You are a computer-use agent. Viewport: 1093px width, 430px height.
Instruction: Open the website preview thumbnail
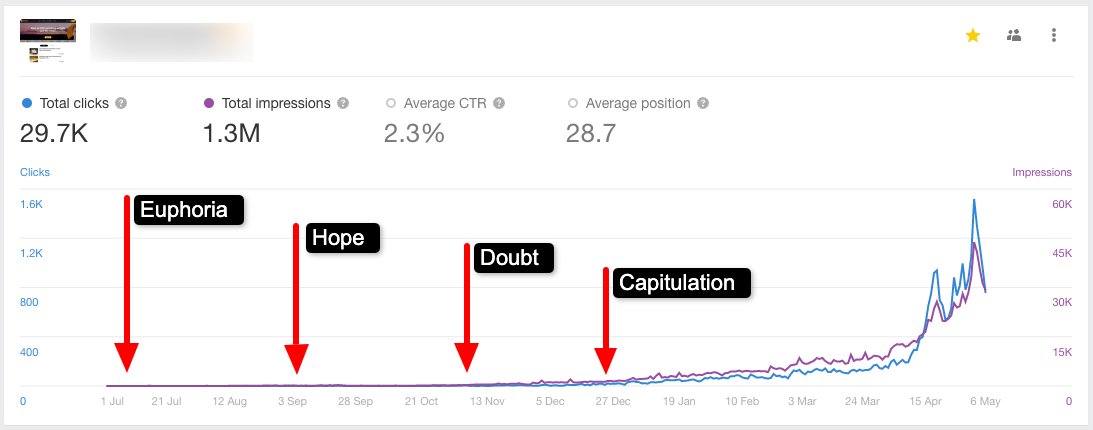pos(48,41)
